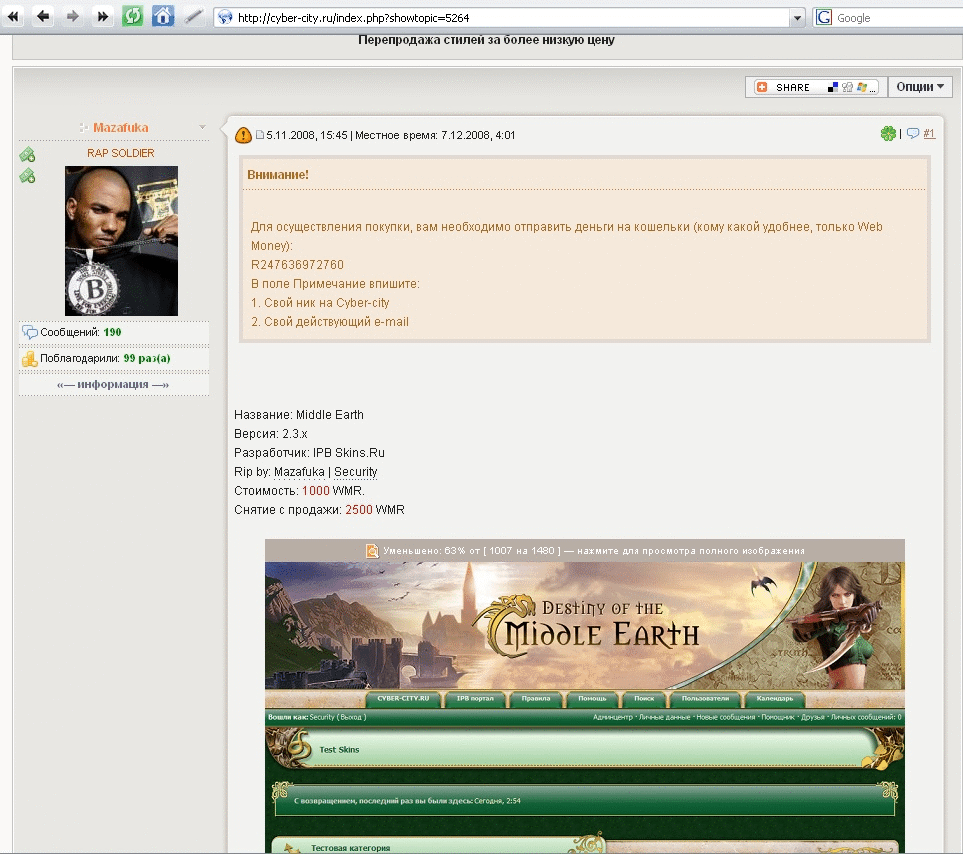The image size is (963, 854).
Task: Click the first green money reputation icon
Action: pyautogui.click(x=27, y=155)
